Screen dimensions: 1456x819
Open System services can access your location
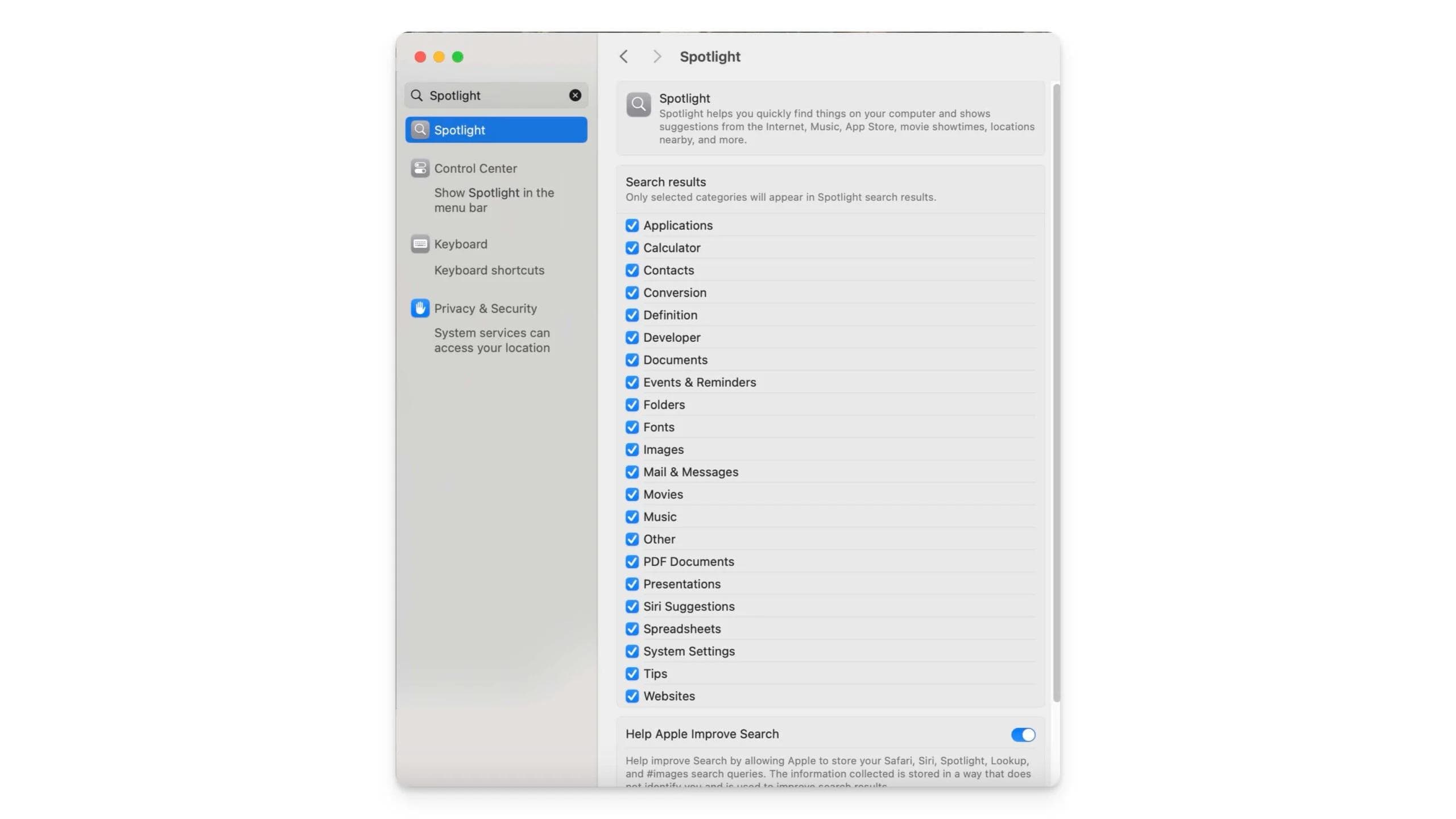click(492, 340)
